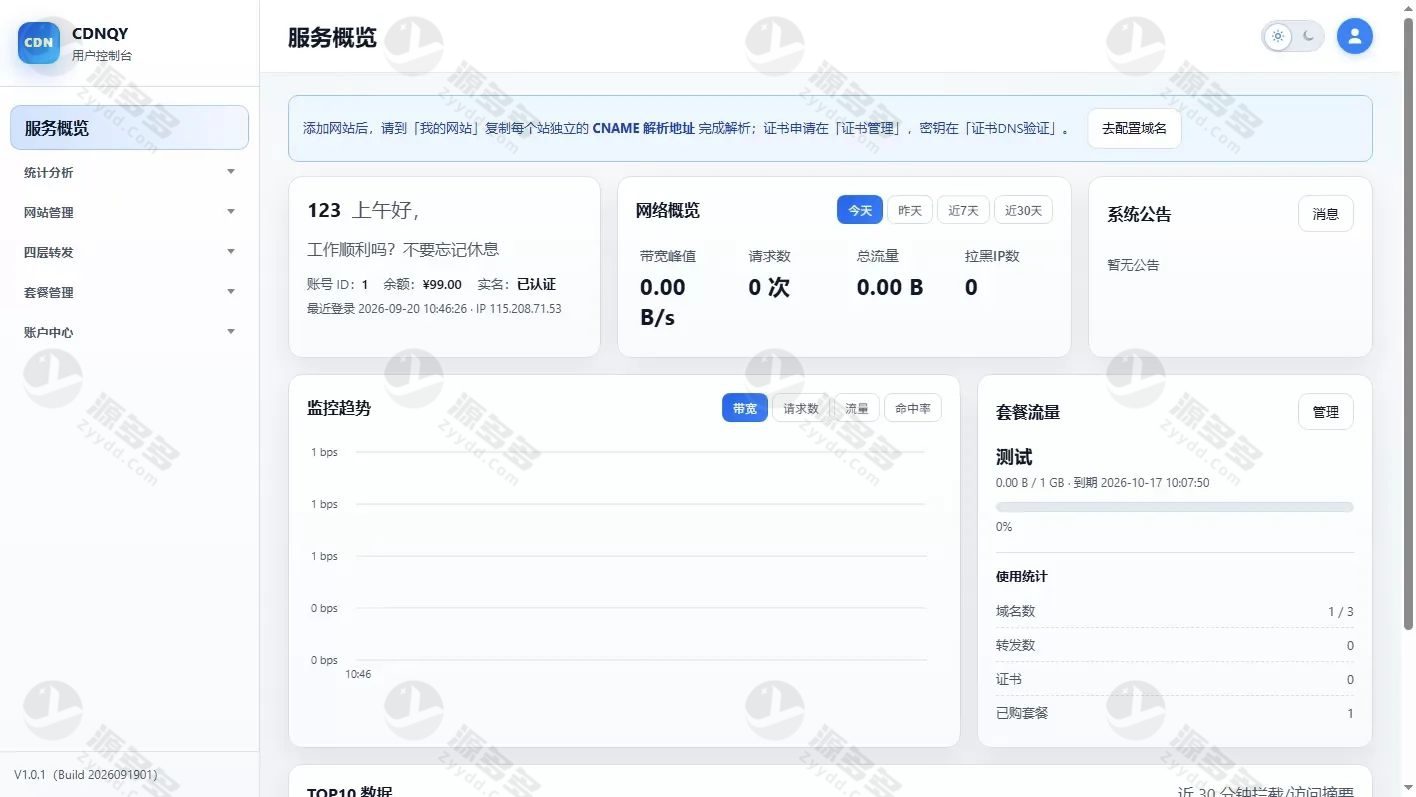Click the 拉黑IP数 label
The image size is (1416, 797).
pyautogui.click(x=992, y=256)
